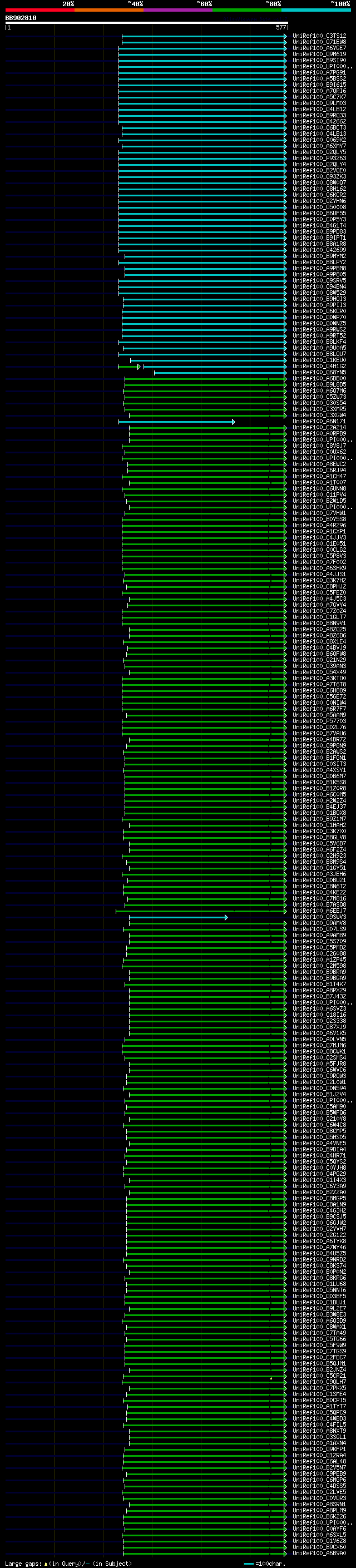The width and height of the screenshot is (356, 1568).
Task: Click hit label UniRef100_A6XMY7
Action: pos(319,147)
